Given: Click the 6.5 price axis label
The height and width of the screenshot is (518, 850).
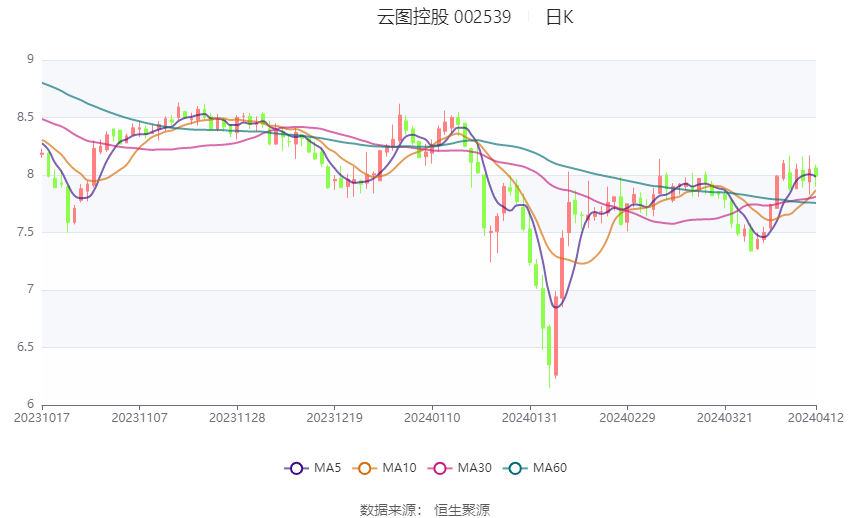Looking at the screenshot, I should tap(25, 347).
